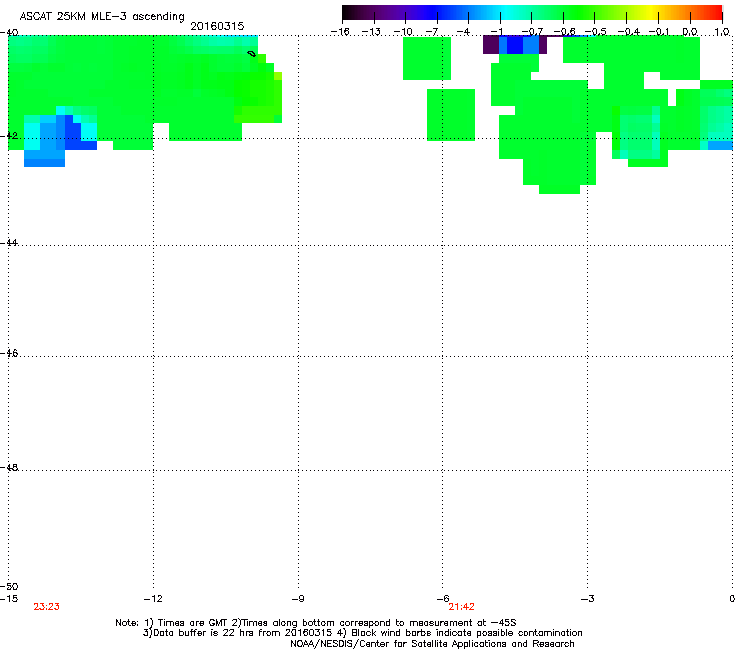Screen dimensions: 740x650
Task: Select the 1.0 color scale label
Action: [722, 32]
